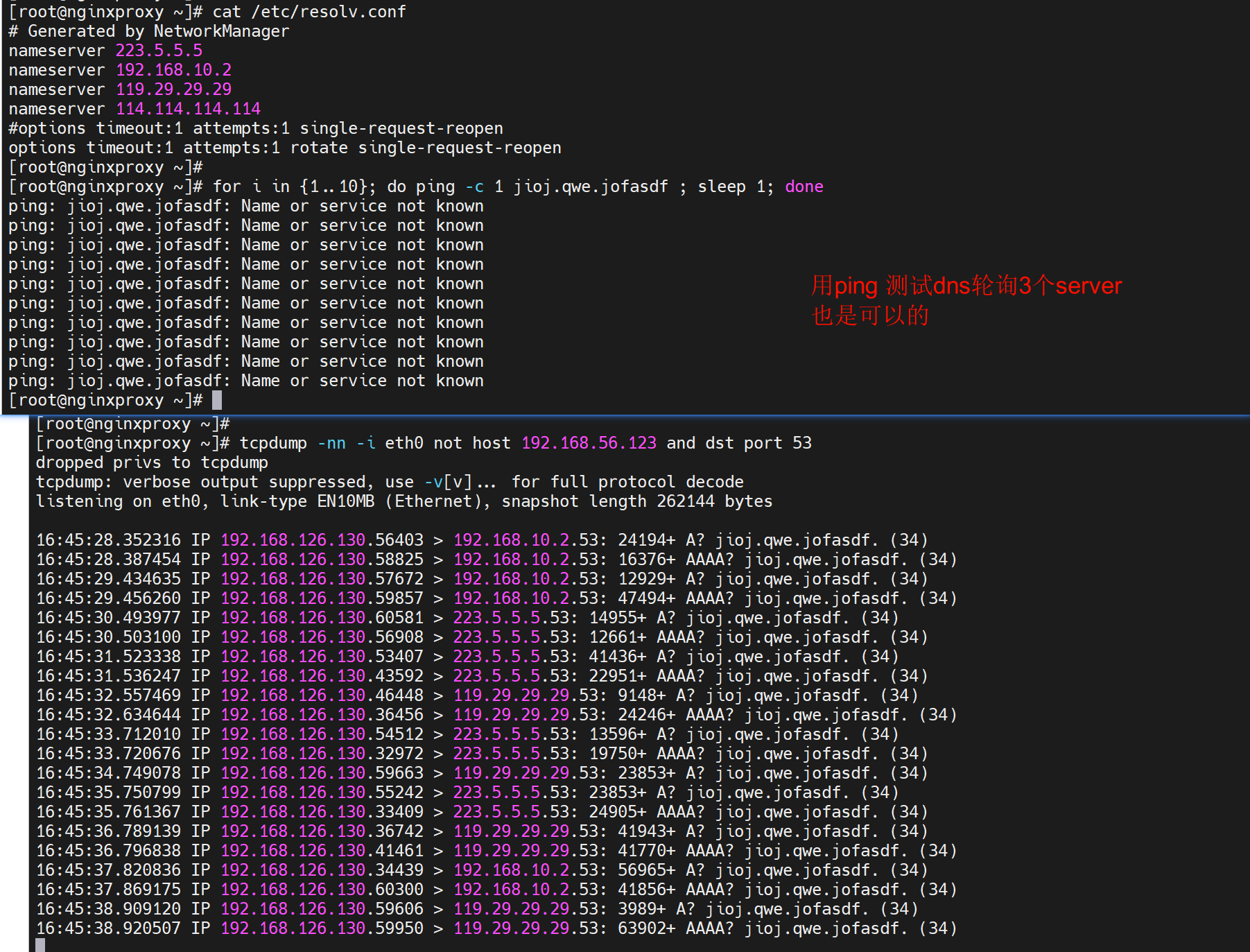Click the magenta done keyword
The width and height of the screenshot is (1250, 952).
tap(804, 187)
